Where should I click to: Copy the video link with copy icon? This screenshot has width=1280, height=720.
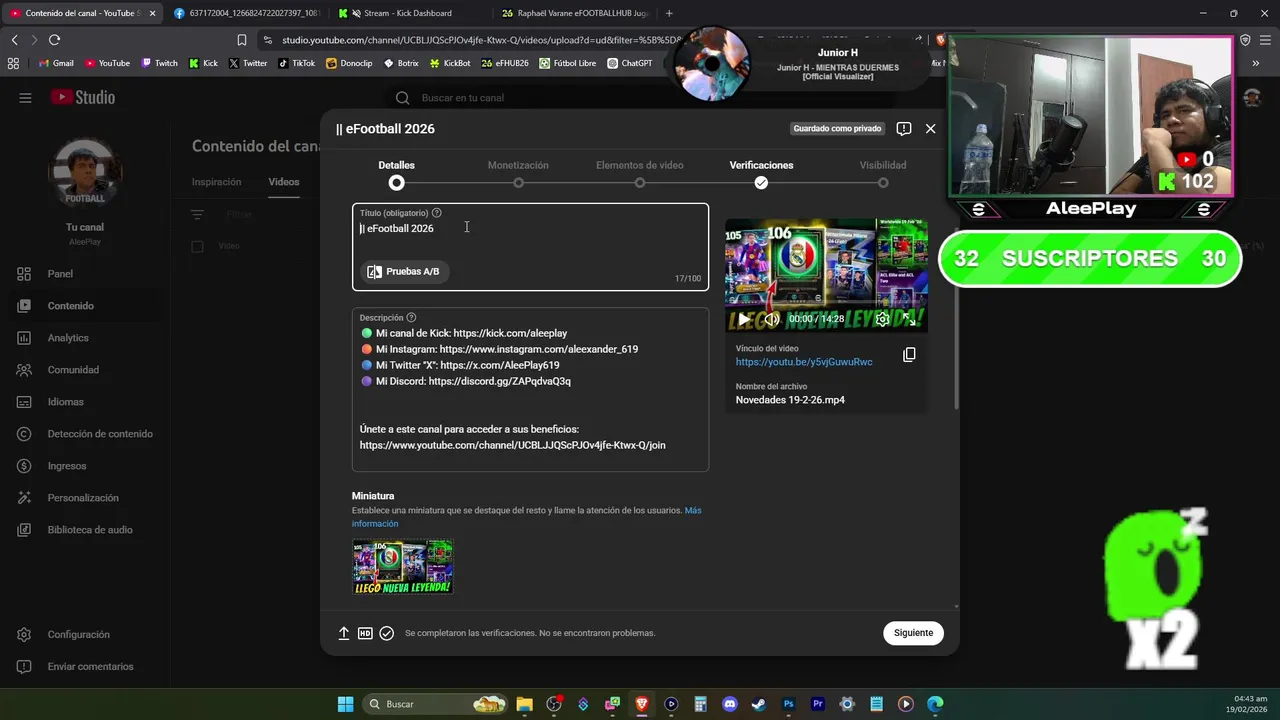click(909, 355)
